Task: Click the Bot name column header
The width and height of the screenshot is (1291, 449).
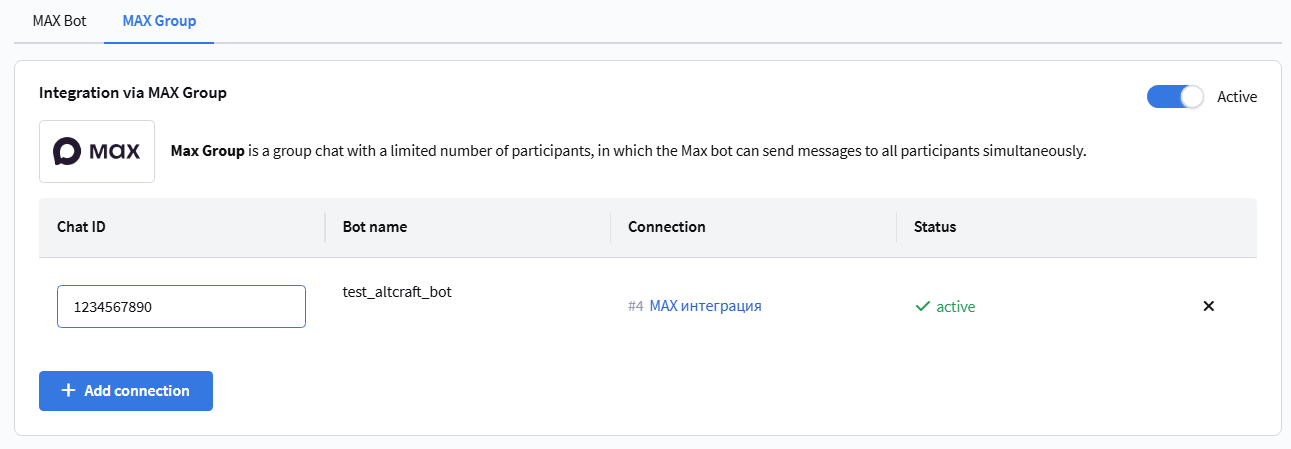Action: click(375, 227)
